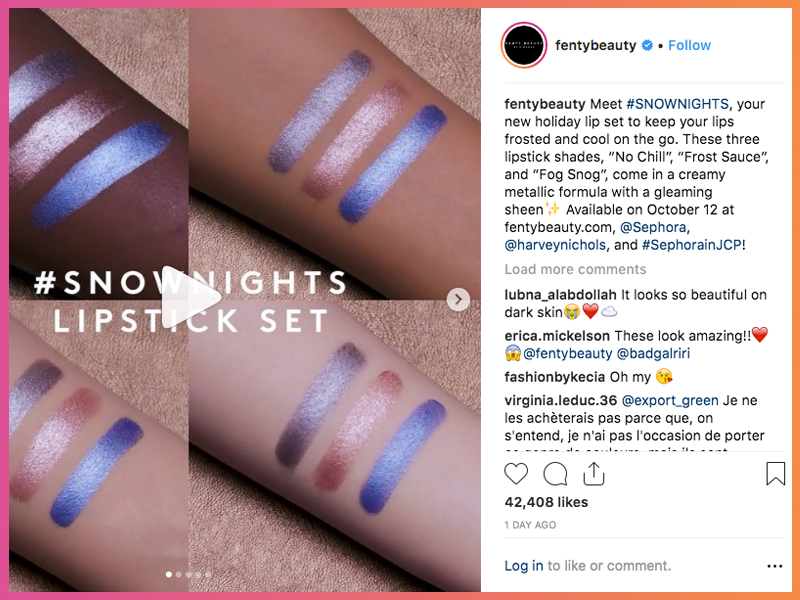View the 42,408 likes count
This screenshot has width=800, height=600.
coord(546,502)
